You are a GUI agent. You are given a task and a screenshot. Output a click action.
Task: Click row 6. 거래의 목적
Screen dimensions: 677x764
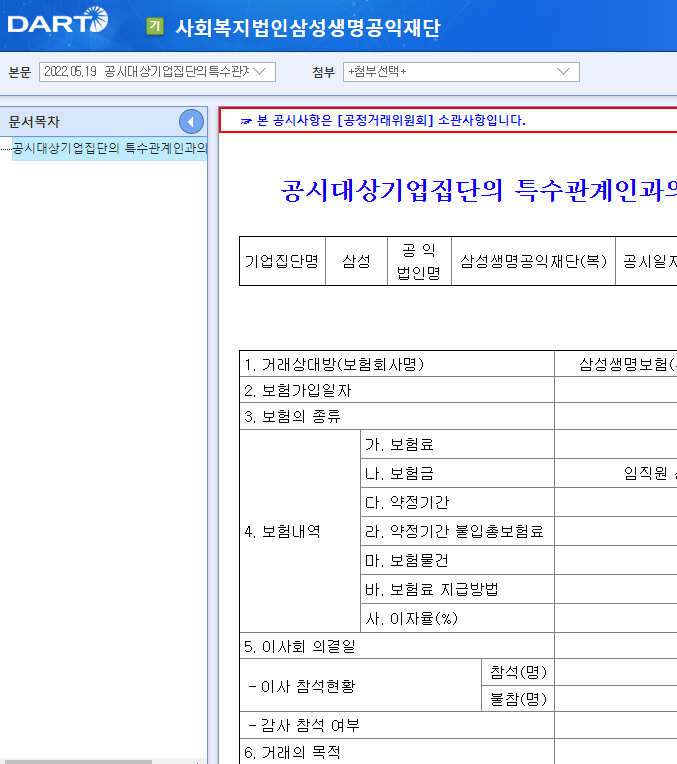pyautogui.click(x=397, y=752)
